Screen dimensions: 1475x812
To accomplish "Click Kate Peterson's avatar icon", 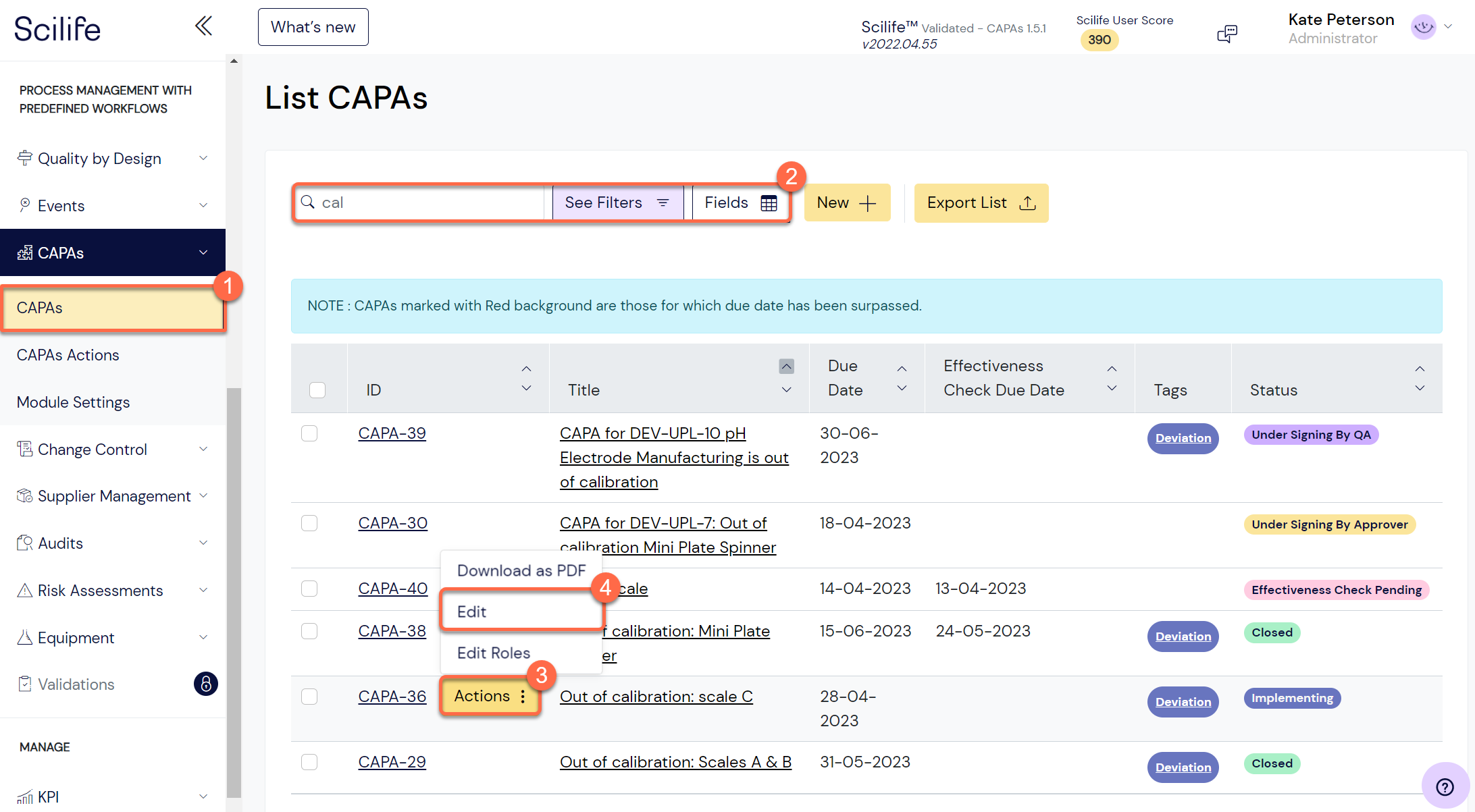I will coord(1424,27).
